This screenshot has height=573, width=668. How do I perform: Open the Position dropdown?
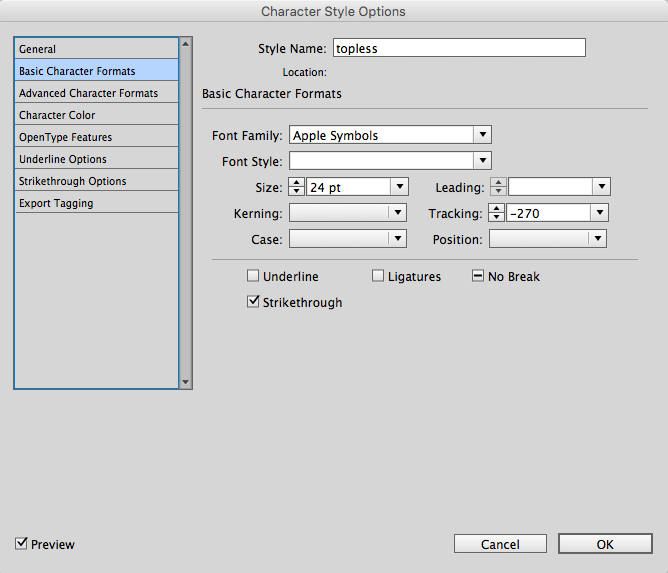click(548, 239)
